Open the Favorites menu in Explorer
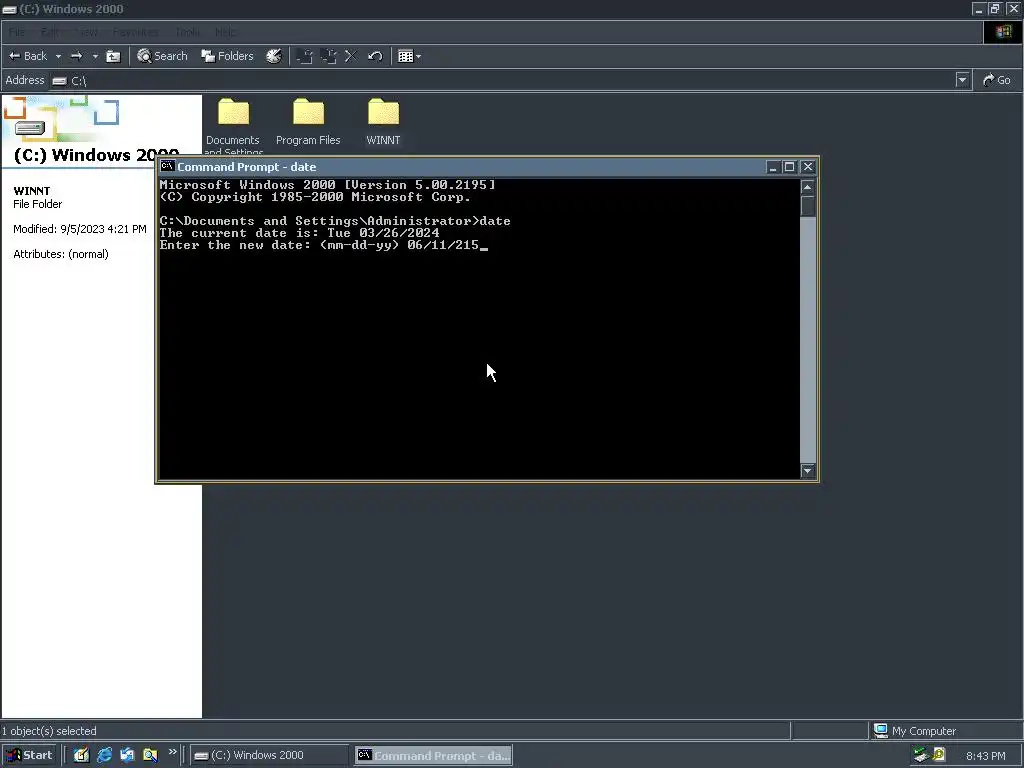This screenshot has height=768, width=1024. tap(135, 32)
